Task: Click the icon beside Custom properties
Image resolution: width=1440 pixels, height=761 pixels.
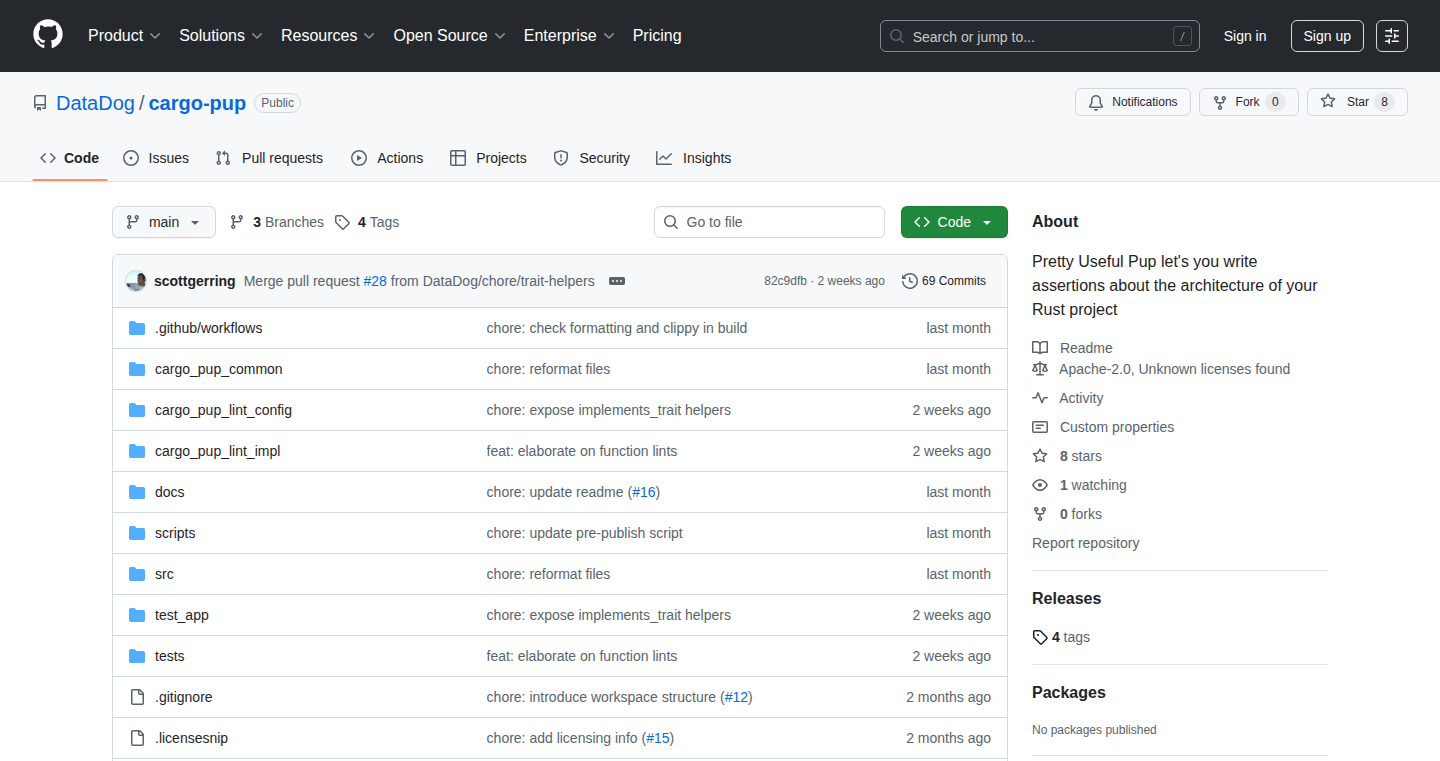Action: click(x=1040, y=427)
